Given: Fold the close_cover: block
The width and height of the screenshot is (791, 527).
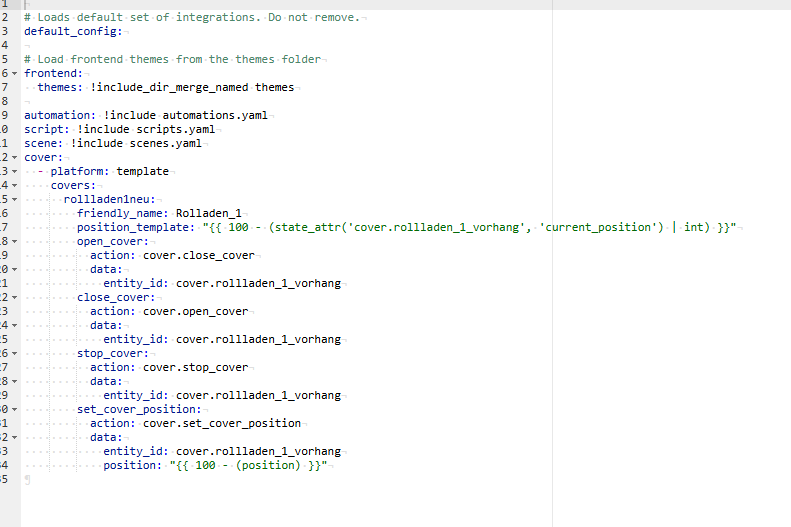Looking at the screenshot, I should (15, 298).
